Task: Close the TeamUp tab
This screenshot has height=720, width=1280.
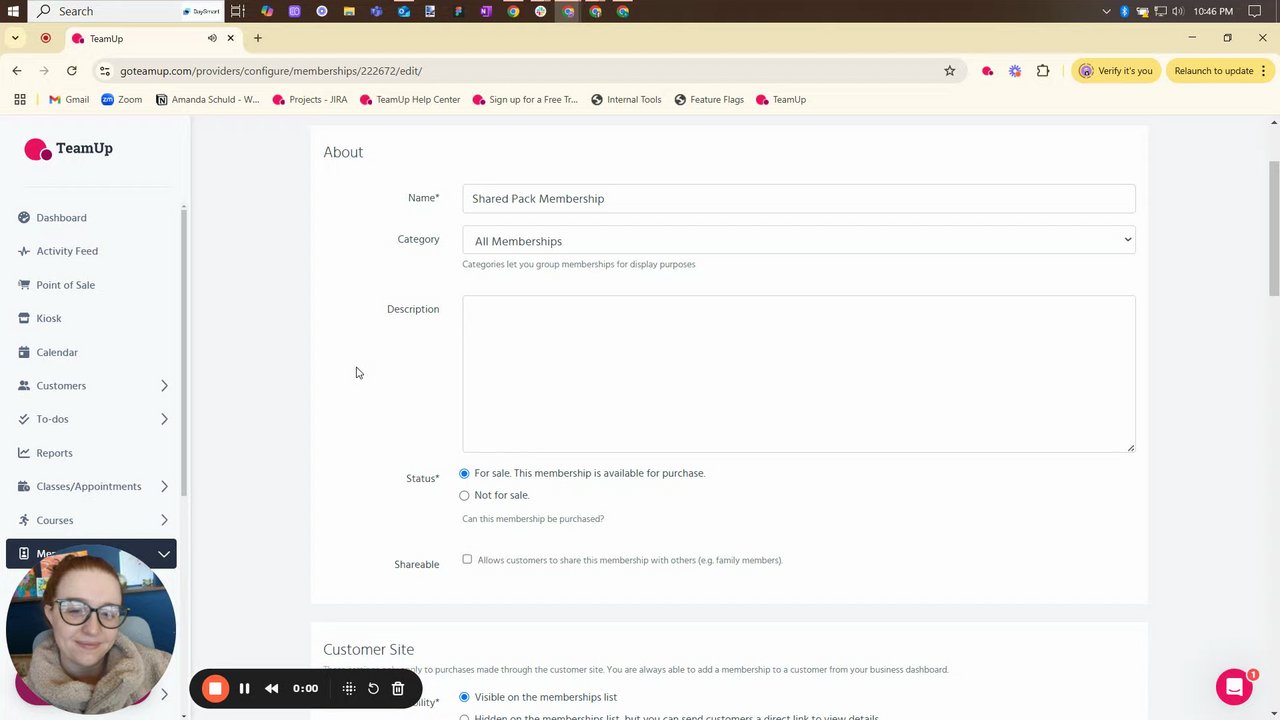Action: coord(230,38)
